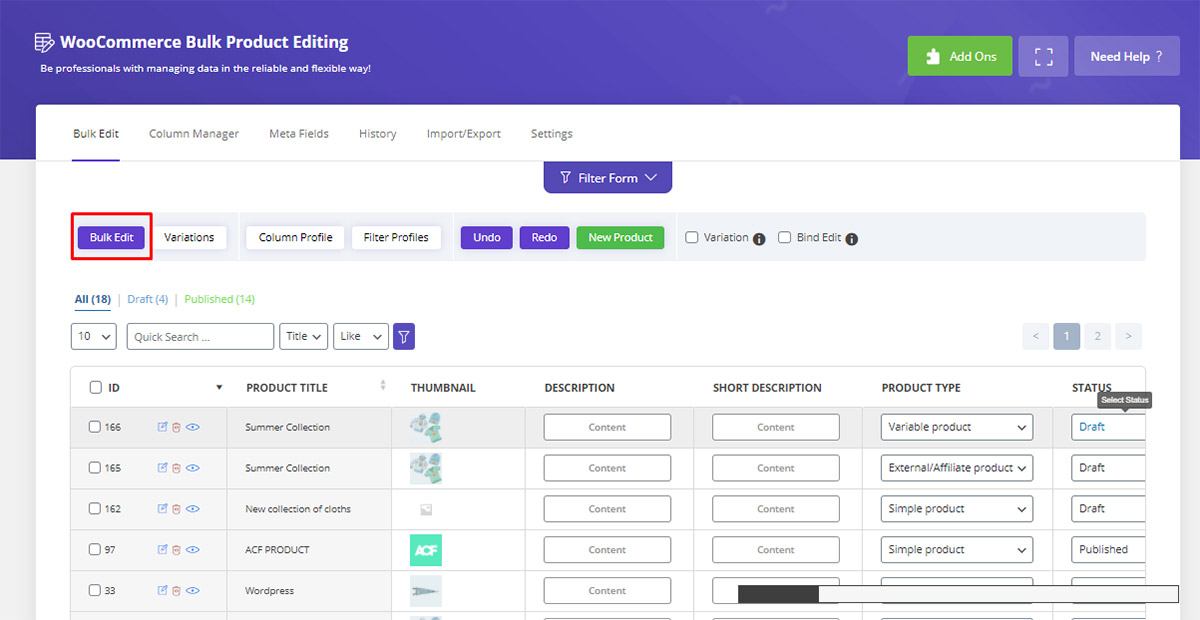Select checkbox for product 97
This screenshot has height=620, width=1200.
click(95, 550)
